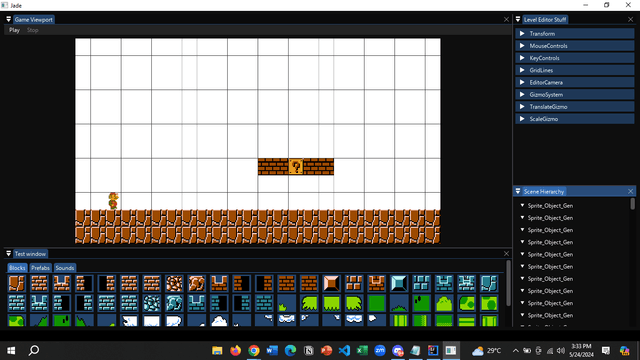The height and width of the screenshot is (360, 640).
Task: Open Microsoft Edge from taskbar
Action: click(290, 351)
